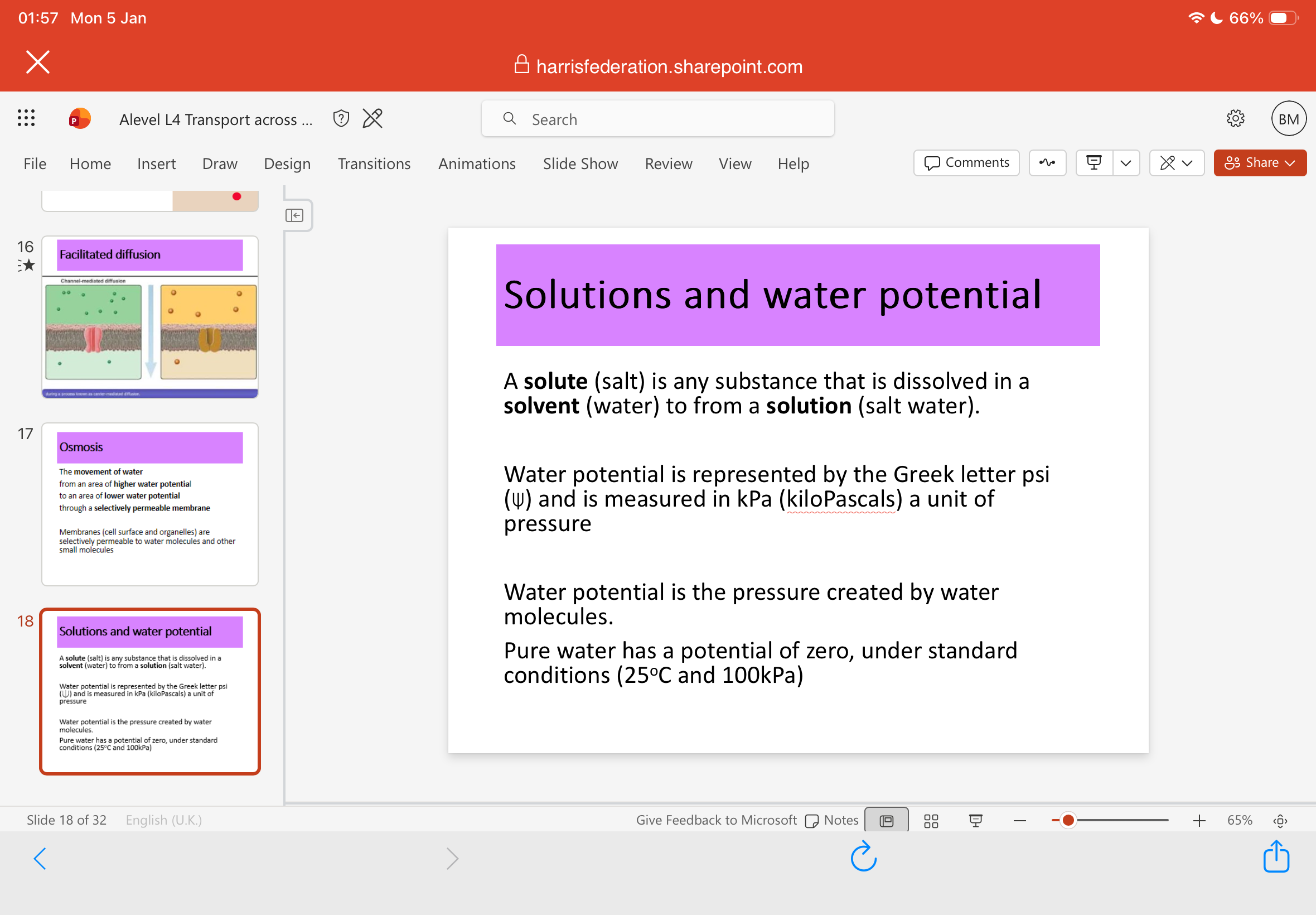Expand the Present options dropdown arrow
Viewport: 1316px width, 915px height.
pos(1126,163)
